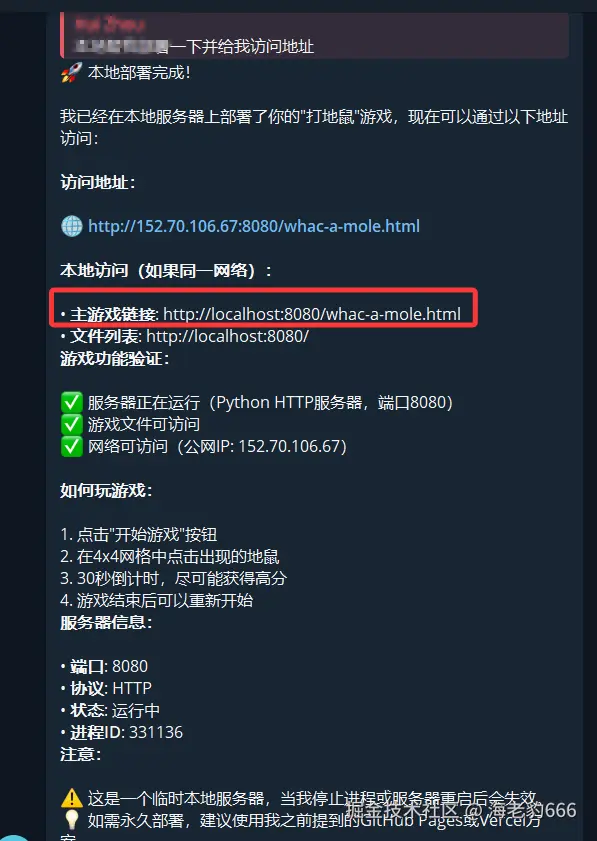Click the localhost:8080/whac-a-mole.html address
Viewport: 597px width, 841px height.
pyautogui.click(x=312, y=314)
